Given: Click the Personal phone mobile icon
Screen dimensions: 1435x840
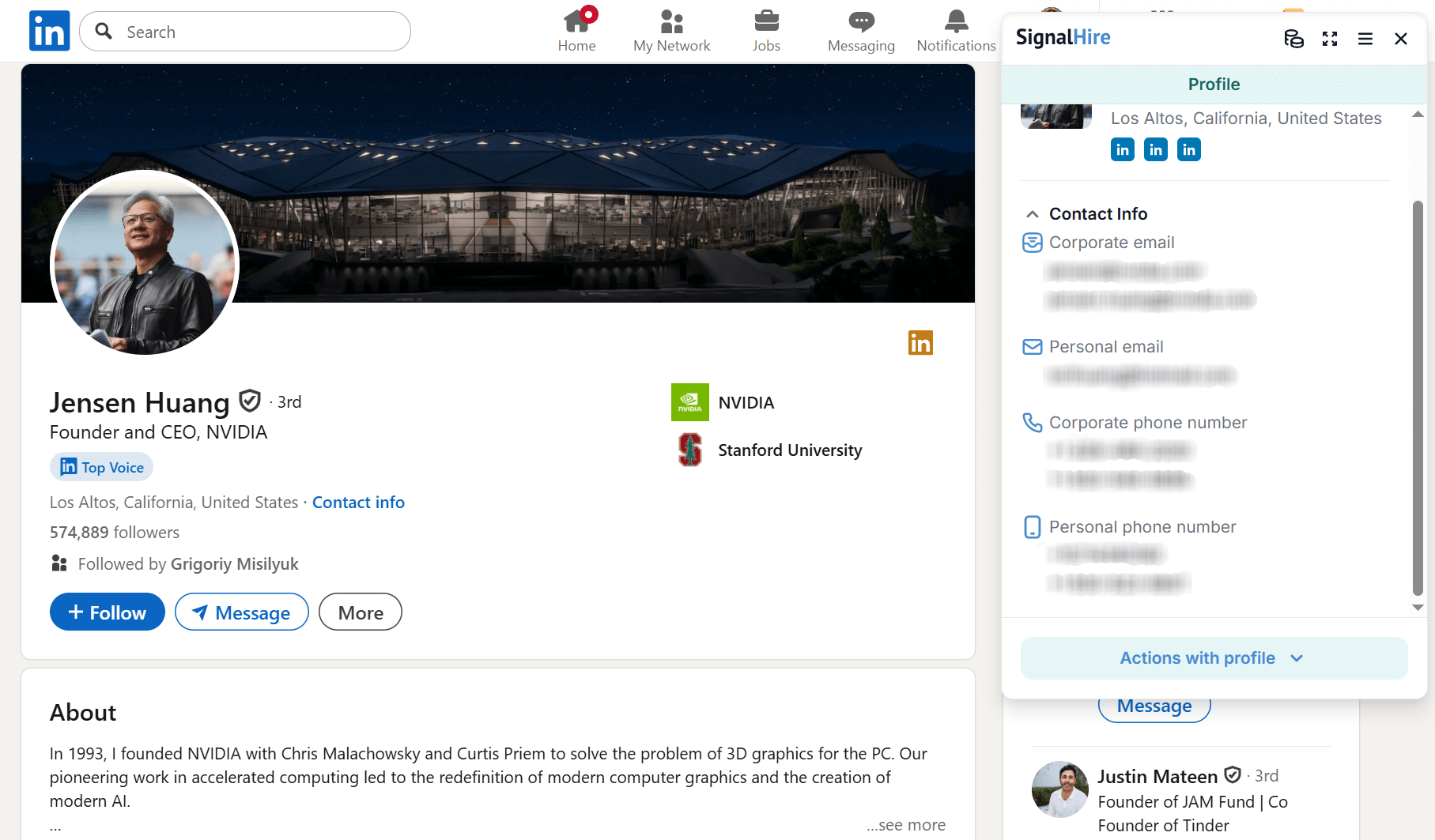Looking at the screenshot, I should tap(1033, 527).
